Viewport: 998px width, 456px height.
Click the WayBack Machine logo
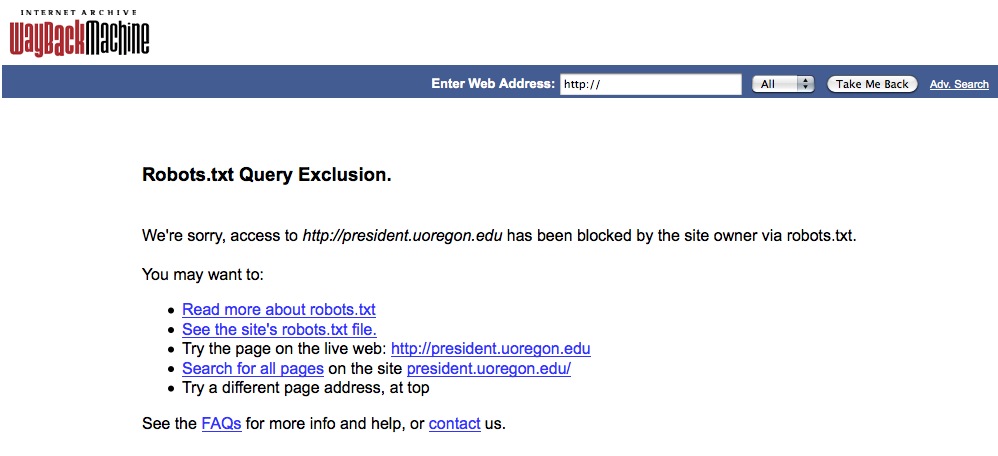click(x=80, y=37)
